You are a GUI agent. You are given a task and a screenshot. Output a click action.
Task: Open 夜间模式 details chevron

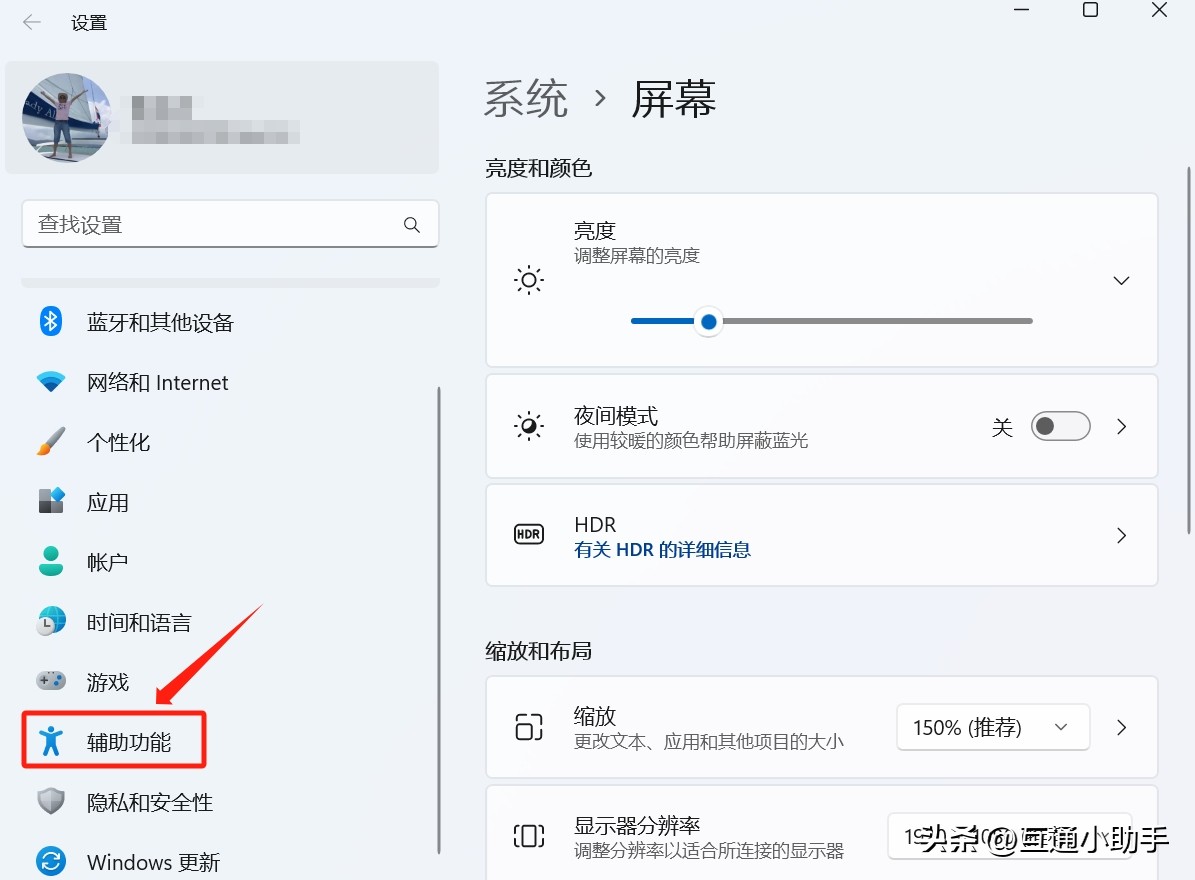point(1121,427)
